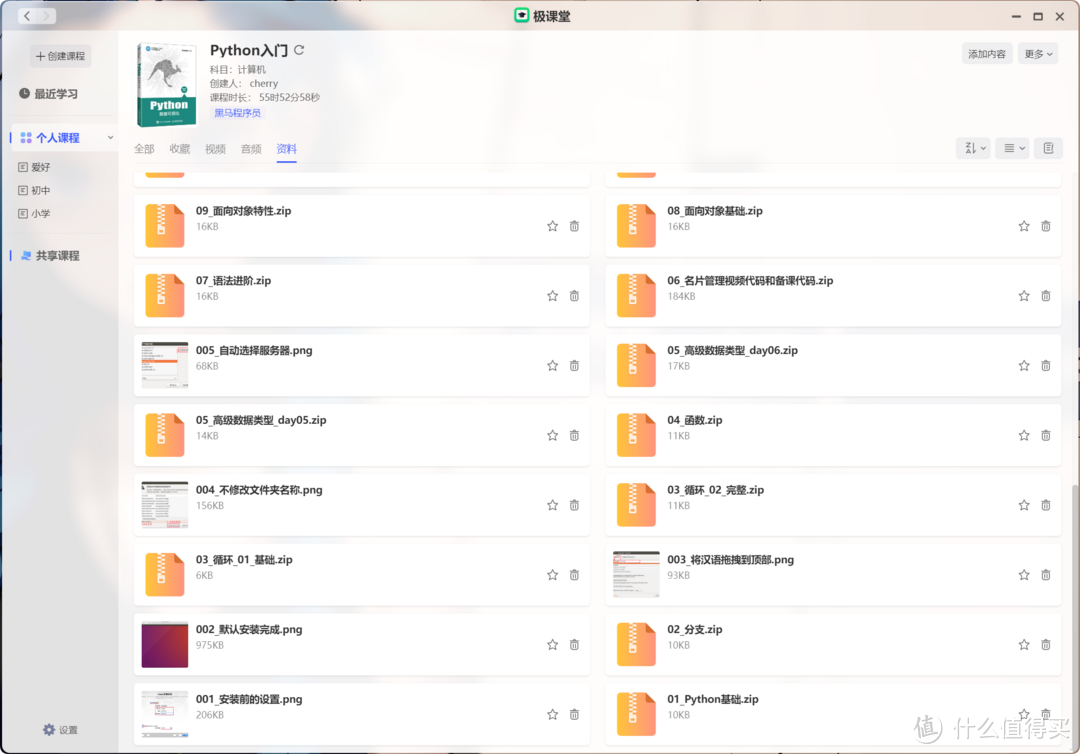Star 003_将汉语拖拽到顶部.png
The image size is (1080, 754).
tap(1024, 575)
